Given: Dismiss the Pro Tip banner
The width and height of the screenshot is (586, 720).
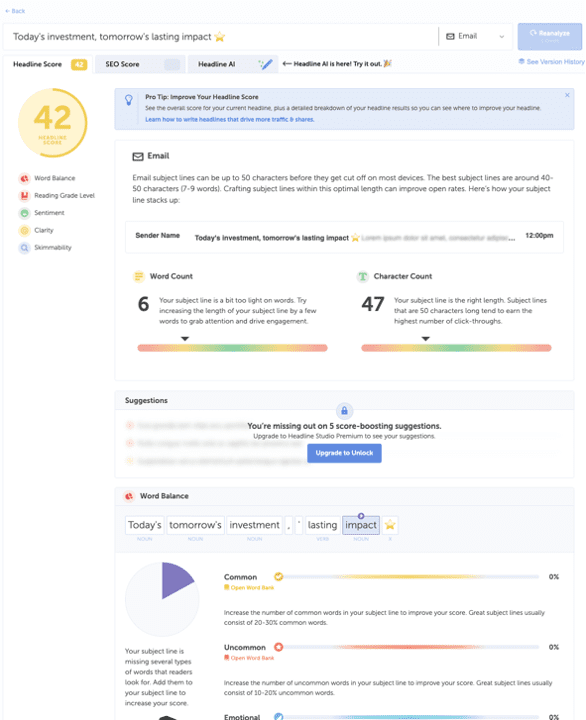Looking at the screenshot, I should pyautogui.click(x=567, y=95).
